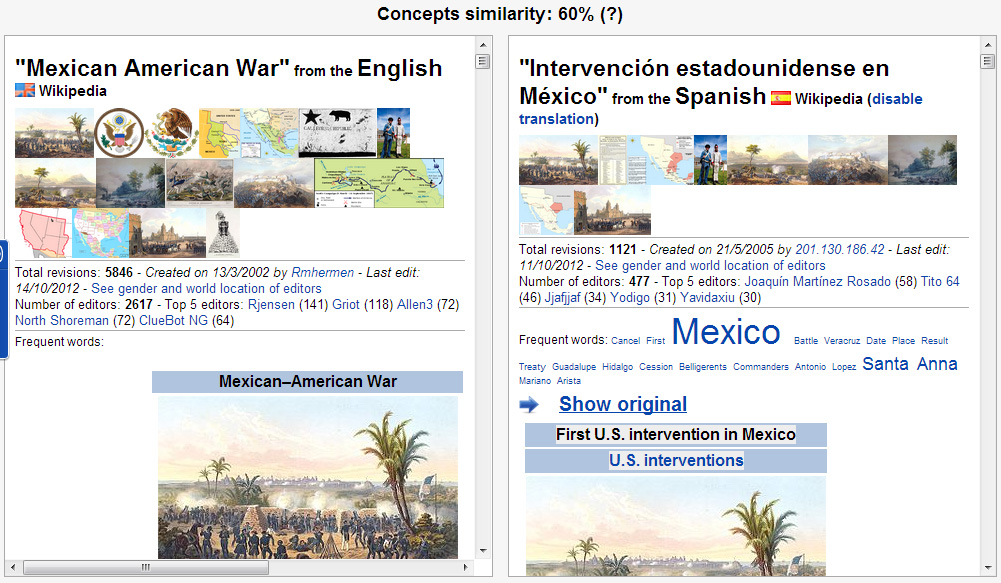Screen dimensions: 1001x583
Task: Click the Arista frequent word
Action: coord(569,381)
